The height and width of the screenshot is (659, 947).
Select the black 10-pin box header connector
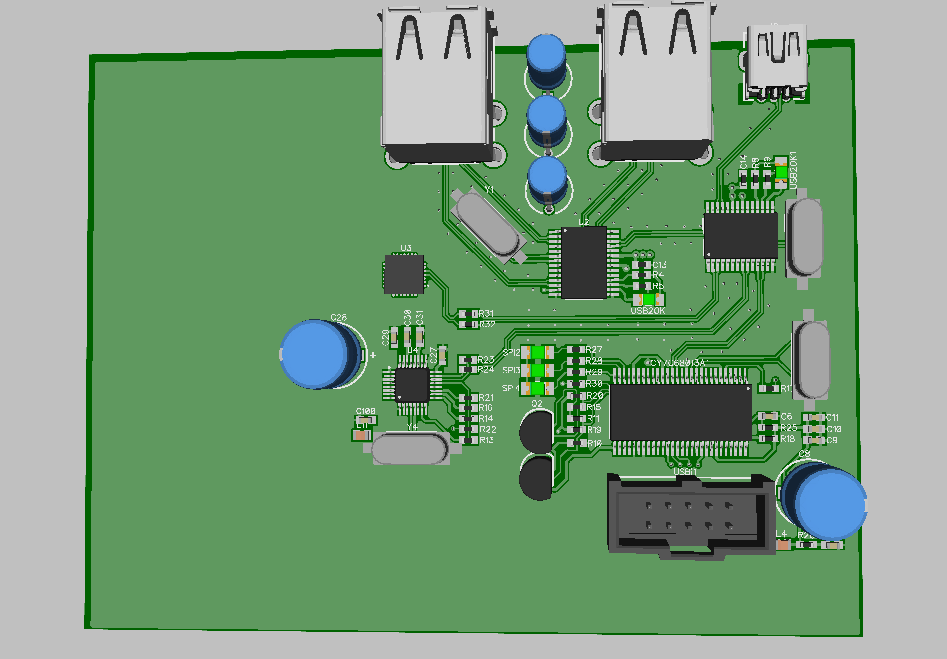(x=690, y=513)
